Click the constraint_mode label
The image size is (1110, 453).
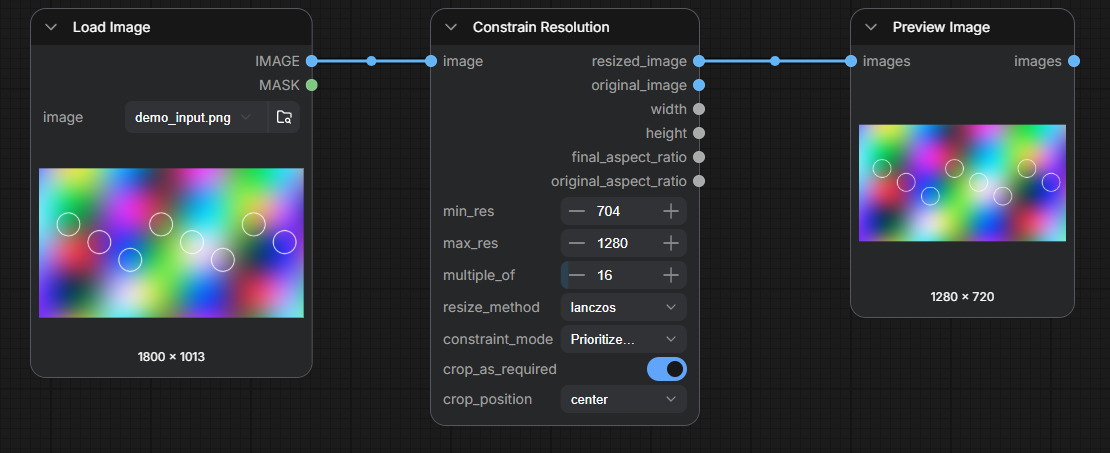coord(498,339)
